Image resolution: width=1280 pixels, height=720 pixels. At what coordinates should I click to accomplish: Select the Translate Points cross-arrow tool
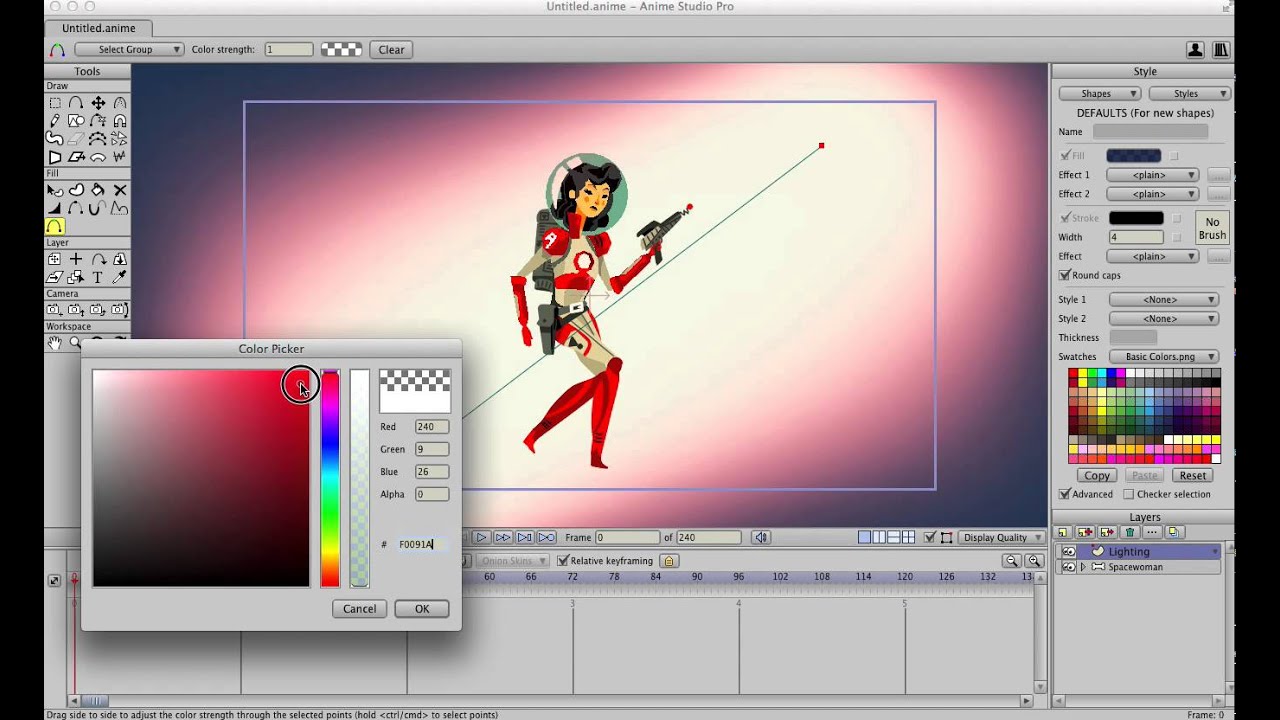pos(98,103)
